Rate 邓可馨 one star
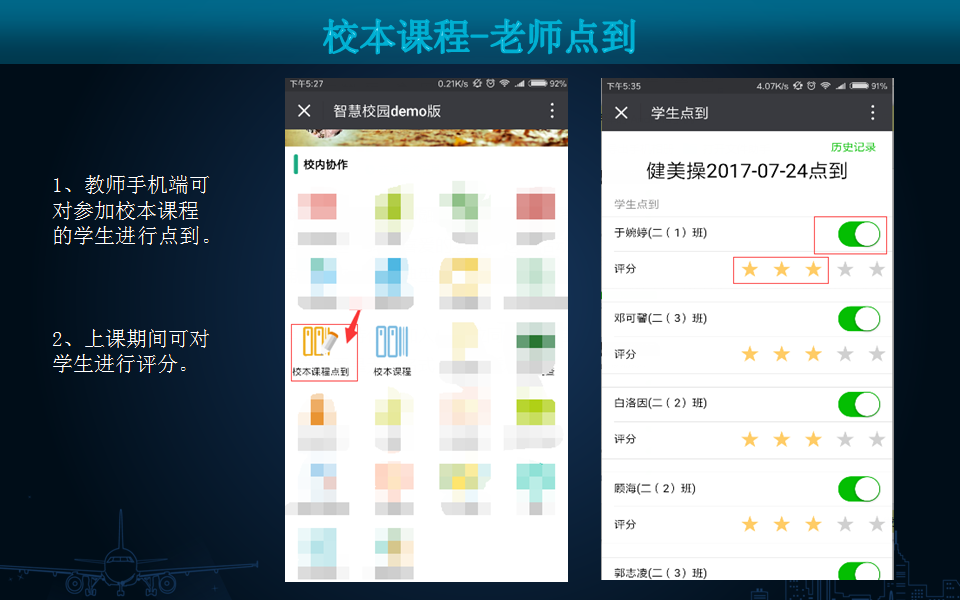Screen dimensions: 960x600 coord(750,354)
